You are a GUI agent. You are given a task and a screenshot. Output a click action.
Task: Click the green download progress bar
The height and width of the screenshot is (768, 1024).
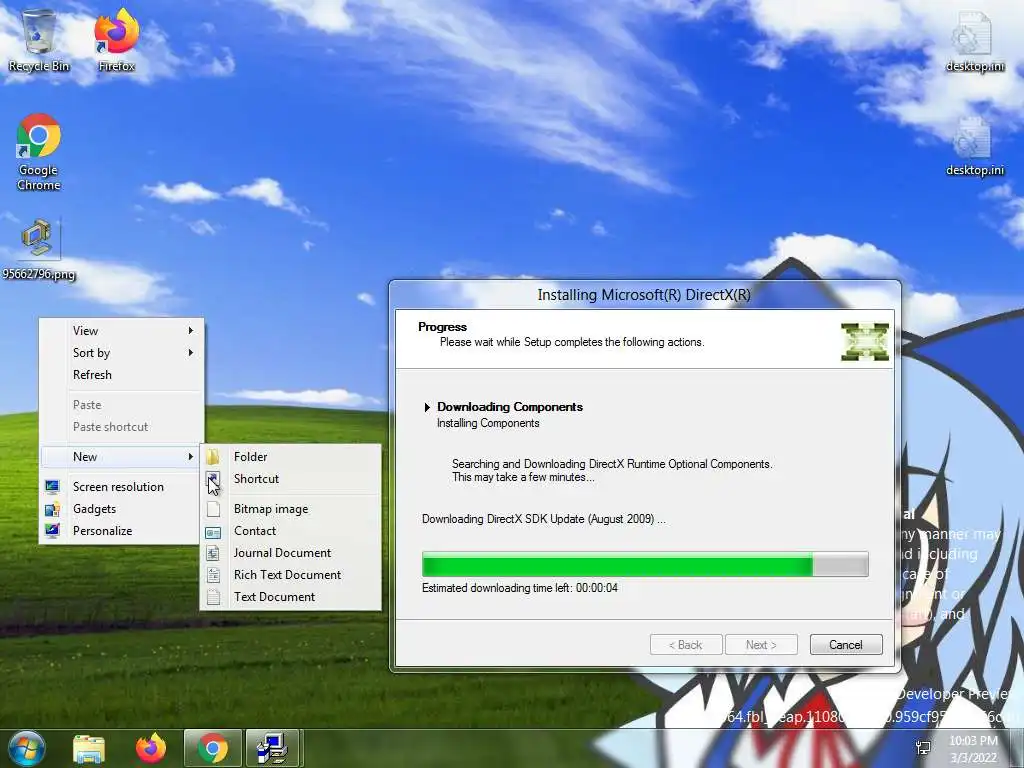pyautogui.click(x=645, y=564)
